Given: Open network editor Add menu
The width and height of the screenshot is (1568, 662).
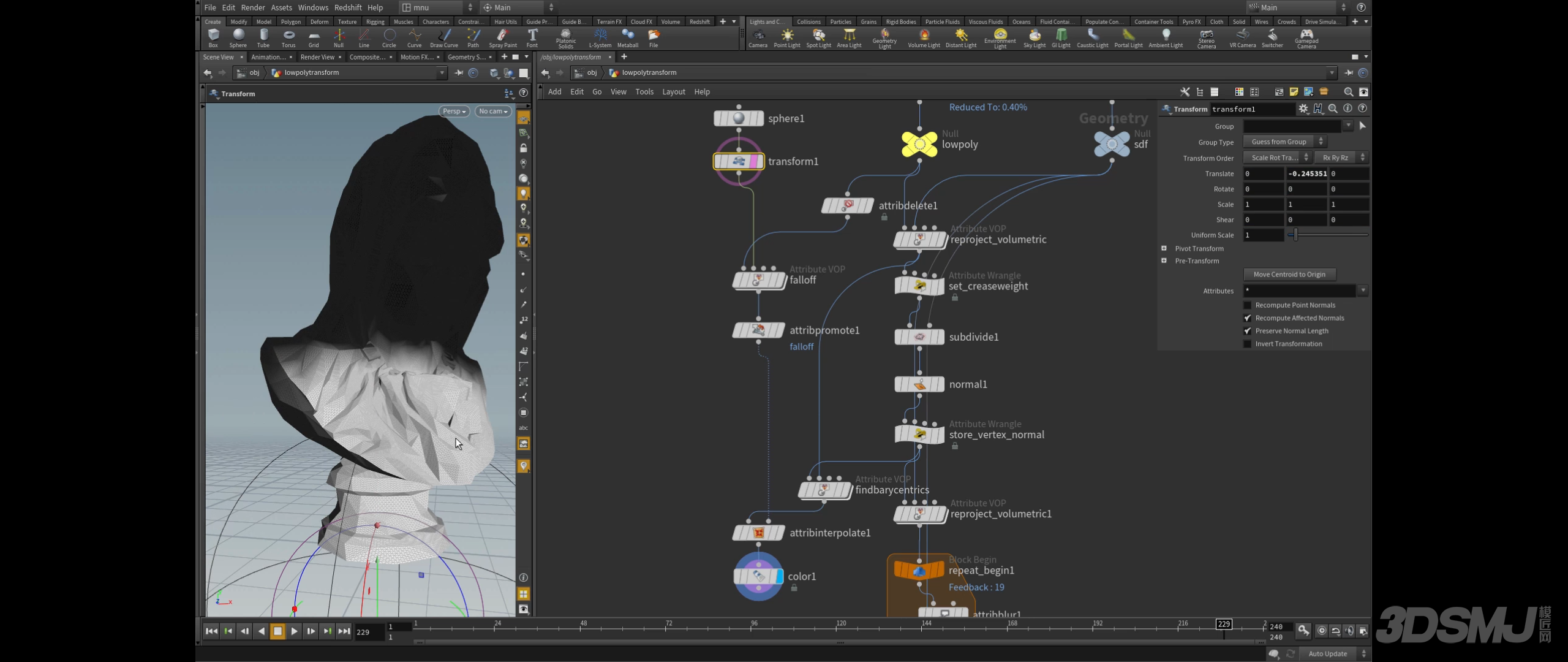Looking at the screenshot, I should point(554,92).
